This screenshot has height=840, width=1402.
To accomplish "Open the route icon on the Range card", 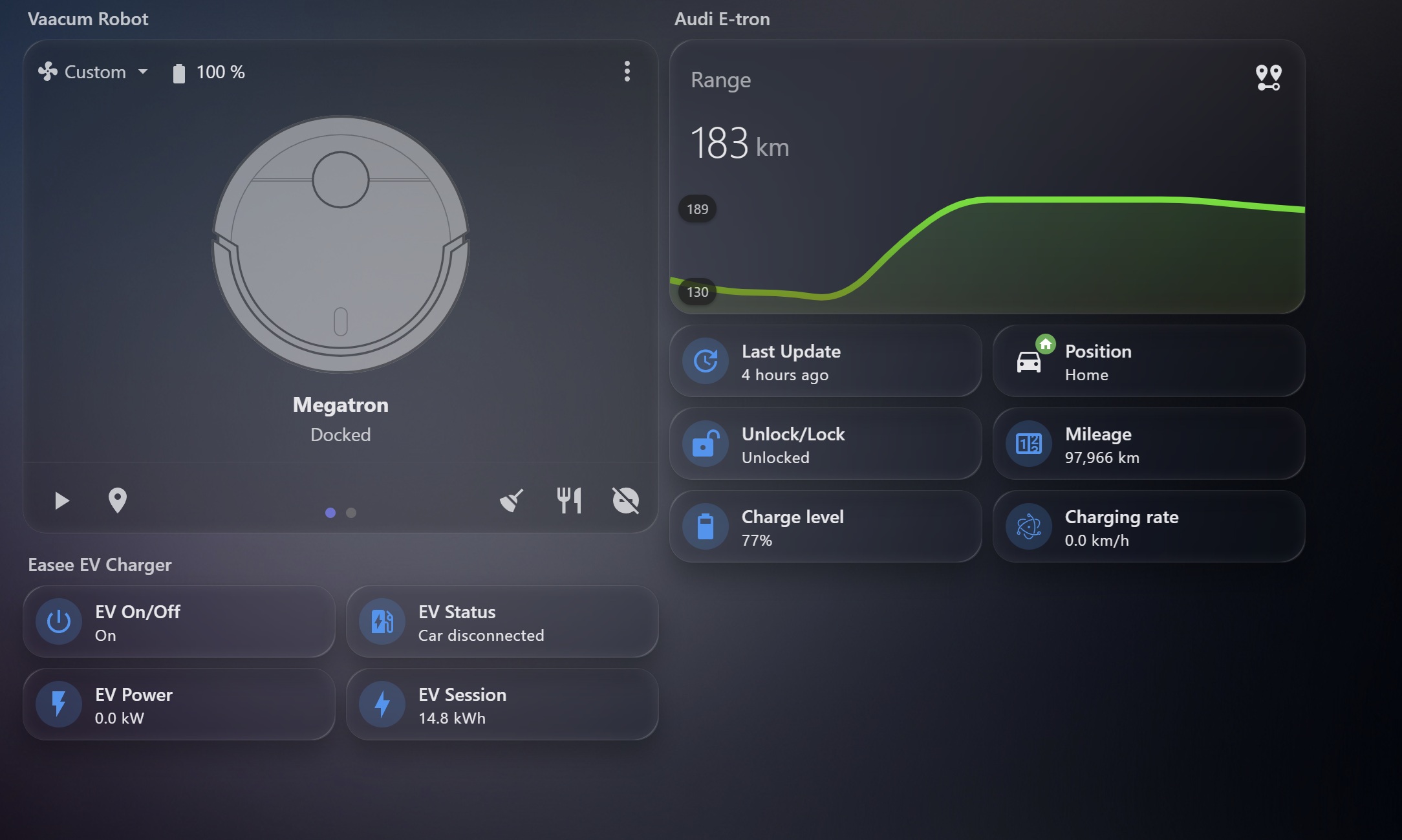I will [x=1268, y=77].
